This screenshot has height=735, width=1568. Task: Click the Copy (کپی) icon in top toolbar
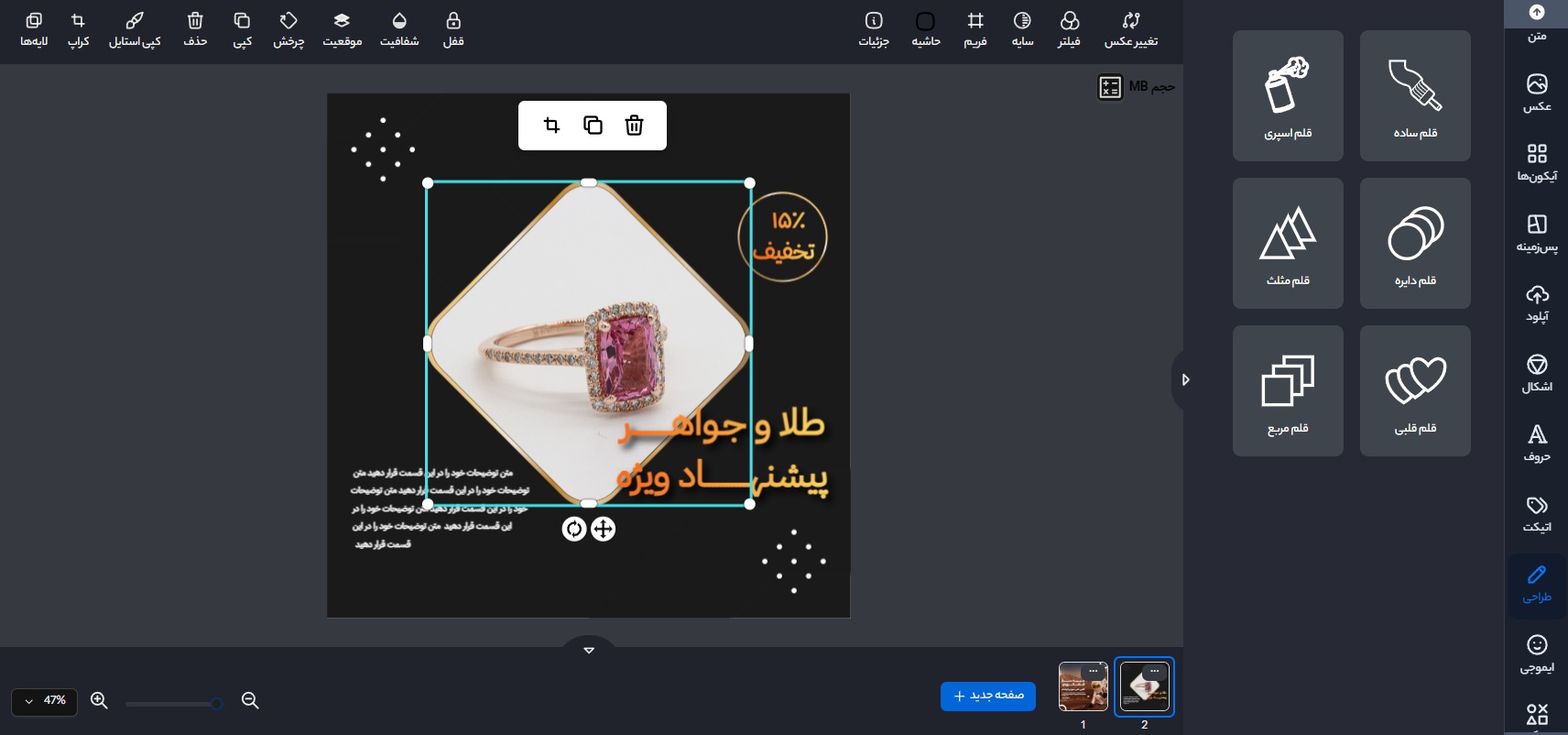242,29
